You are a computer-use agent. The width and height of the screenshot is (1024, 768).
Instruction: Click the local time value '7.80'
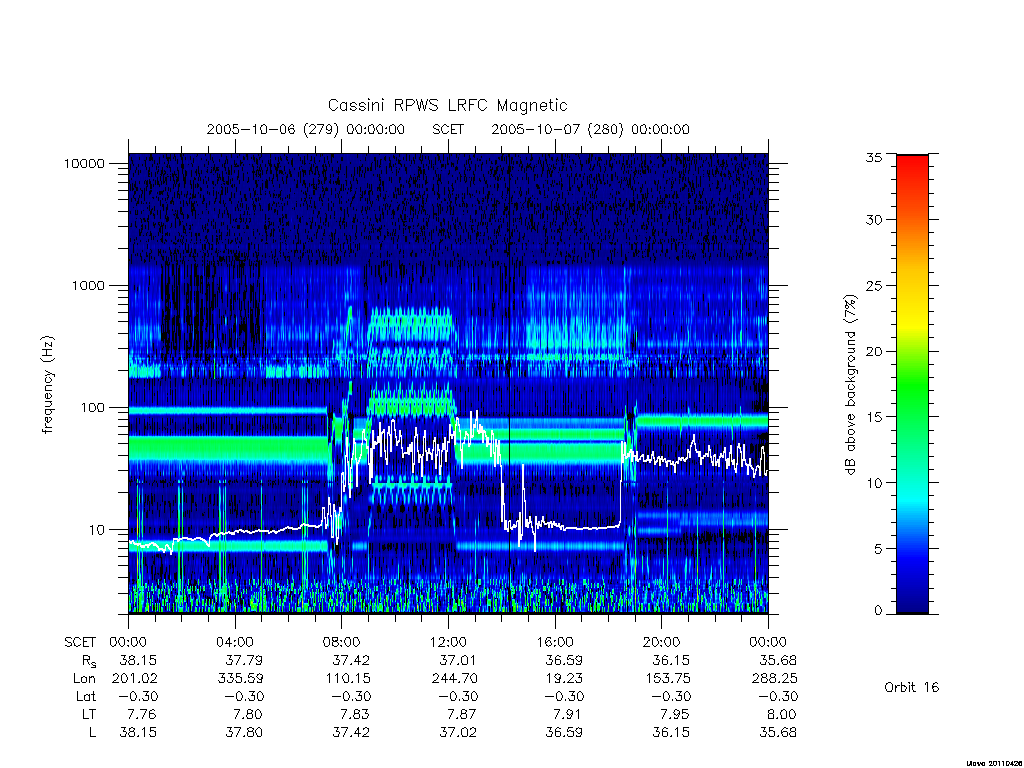(x=248, y=714)
